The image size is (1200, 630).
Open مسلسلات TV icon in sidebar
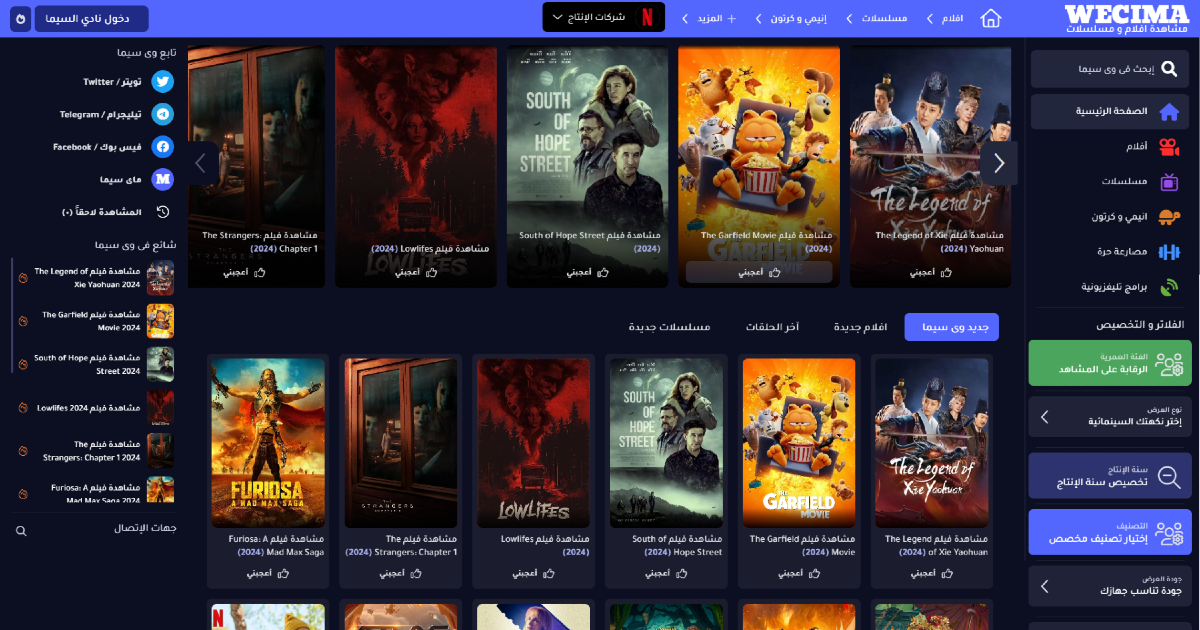pyautogui.click(x=1169, y=182)
